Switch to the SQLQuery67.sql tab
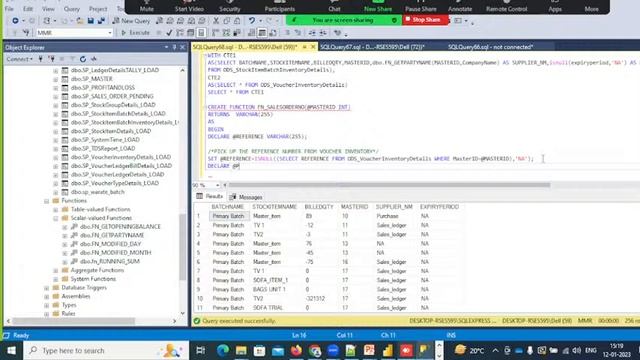640x360 pixels. [372, 47]
